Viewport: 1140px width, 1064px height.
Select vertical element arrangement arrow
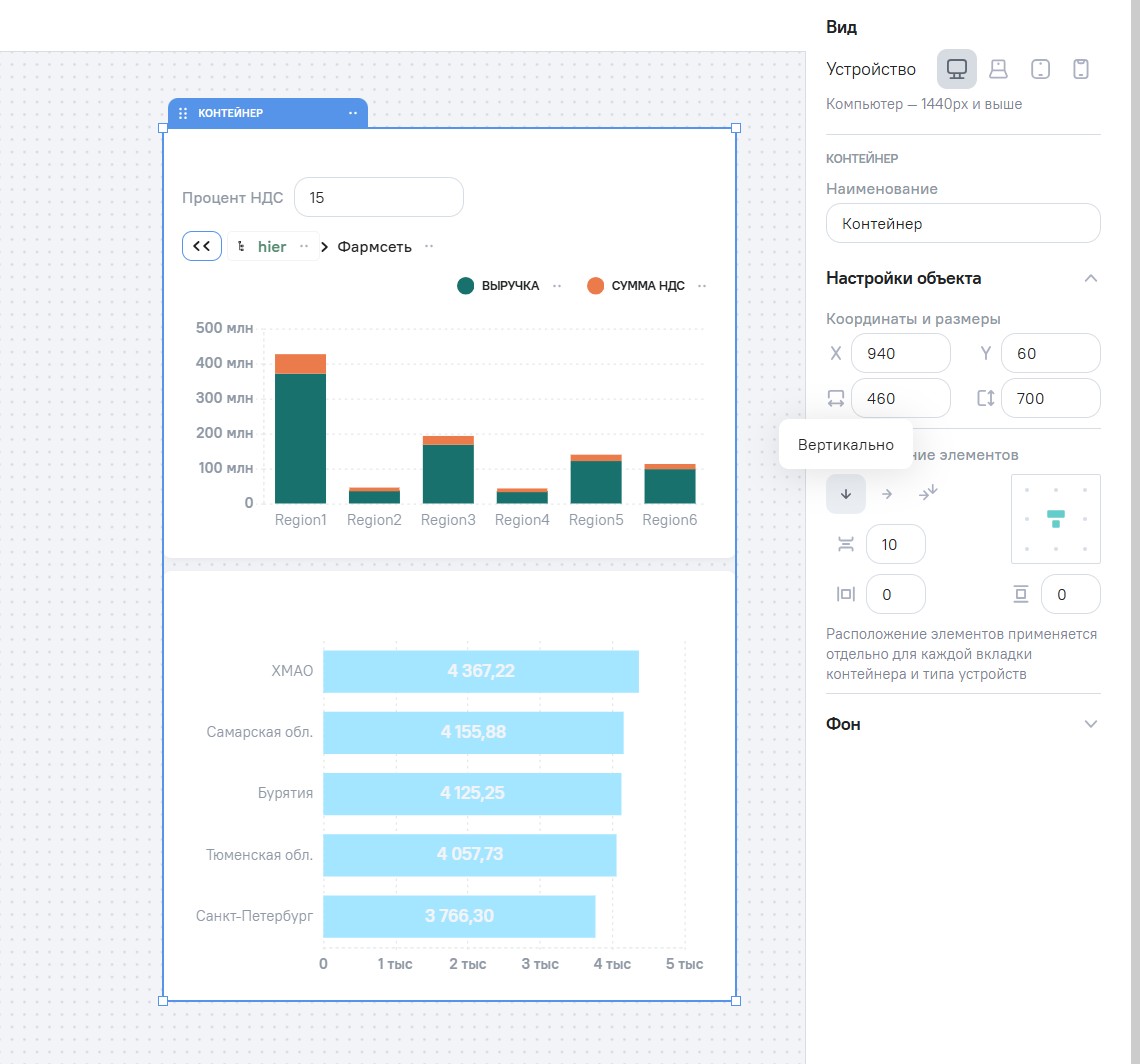click(x=846, y=494)
